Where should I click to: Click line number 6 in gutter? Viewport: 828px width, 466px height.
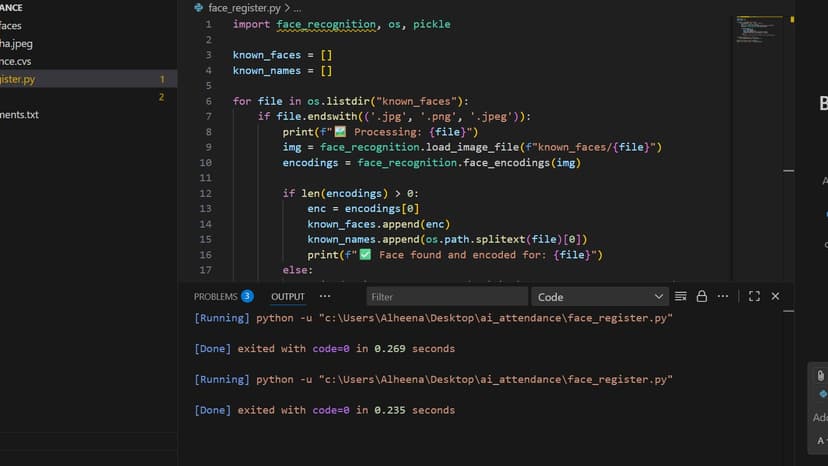click(209, 101)
